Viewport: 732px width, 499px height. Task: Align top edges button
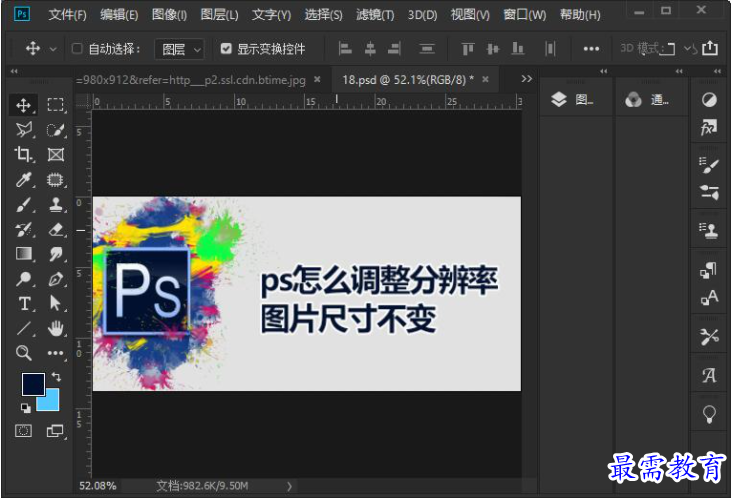tap(468, 49)
